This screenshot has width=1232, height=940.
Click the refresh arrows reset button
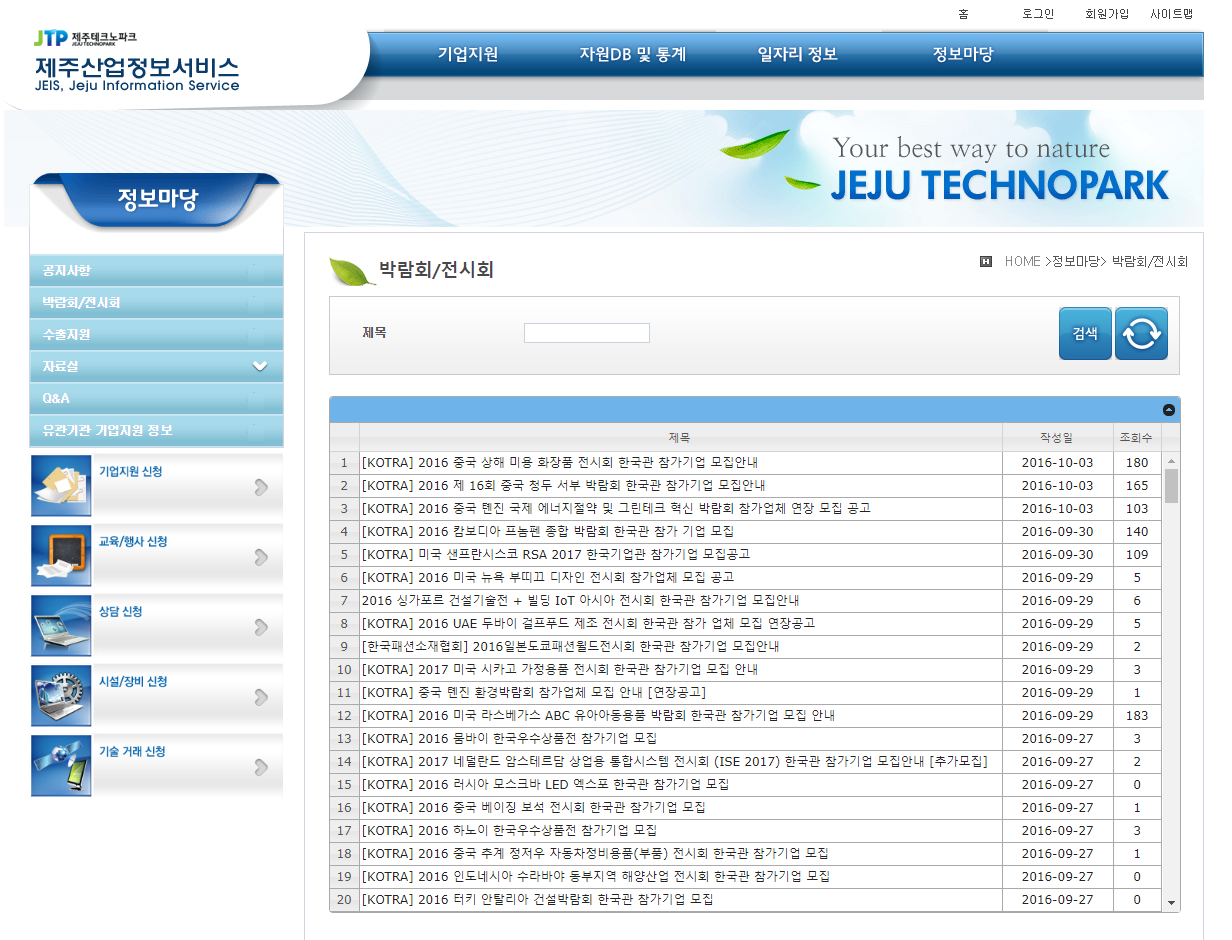pos(1141,333)
